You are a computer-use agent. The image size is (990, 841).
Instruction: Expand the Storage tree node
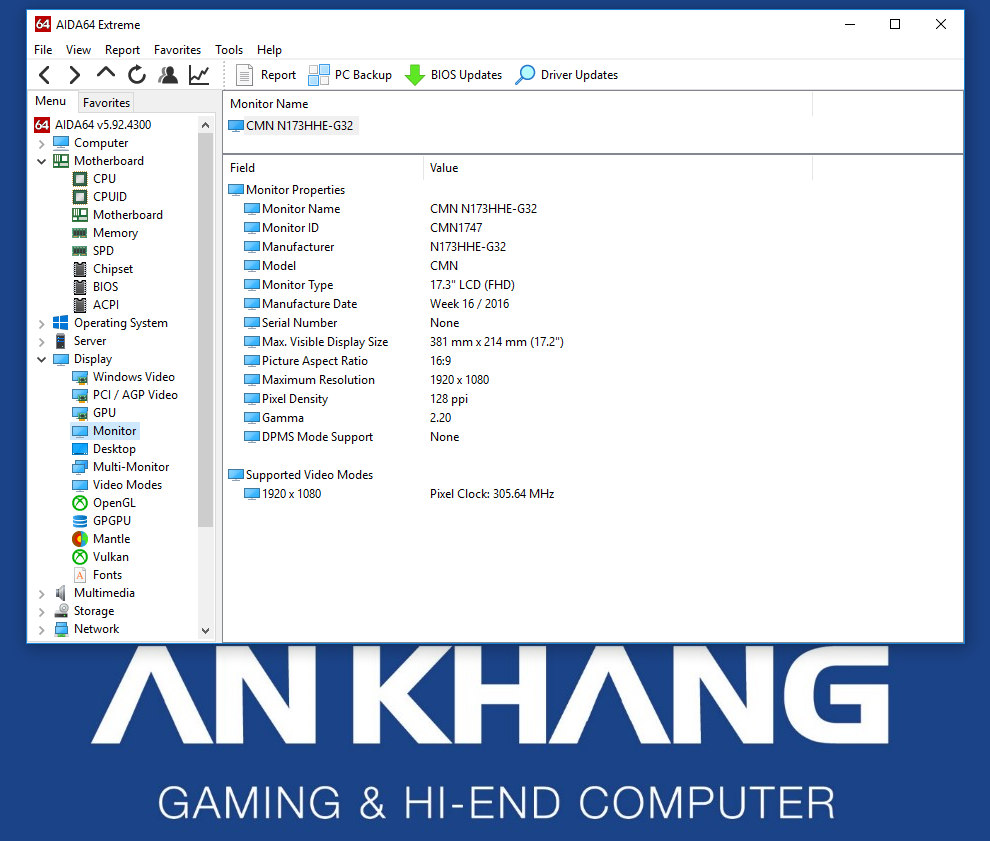point(42,612)
